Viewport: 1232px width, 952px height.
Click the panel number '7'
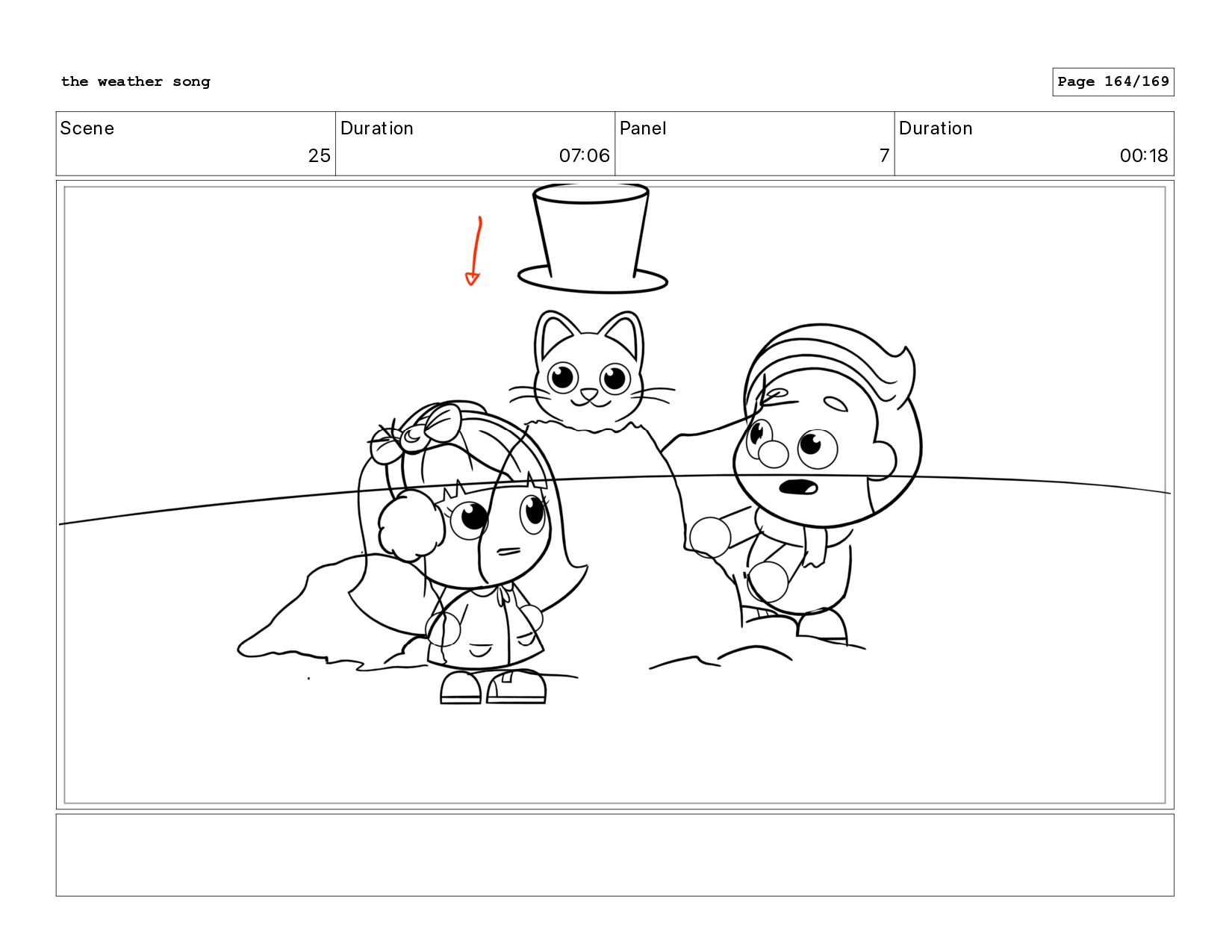point(884,155)
